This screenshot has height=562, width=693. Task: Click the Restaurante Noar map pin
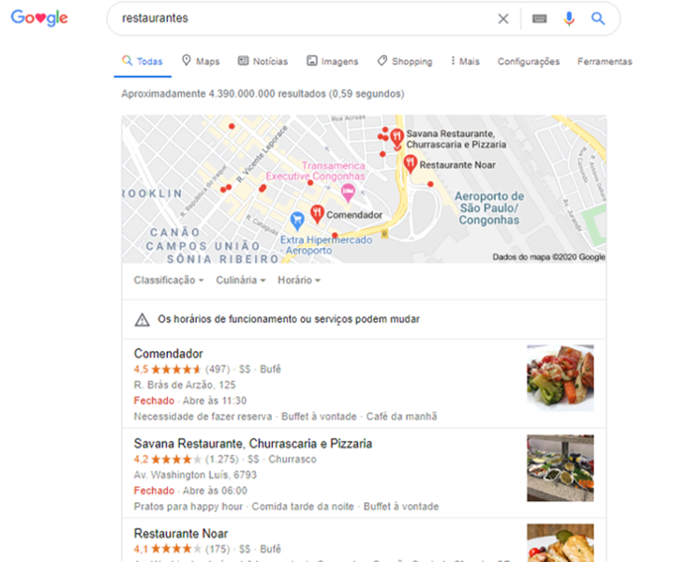pyautogui.click(x=410, y=164)
